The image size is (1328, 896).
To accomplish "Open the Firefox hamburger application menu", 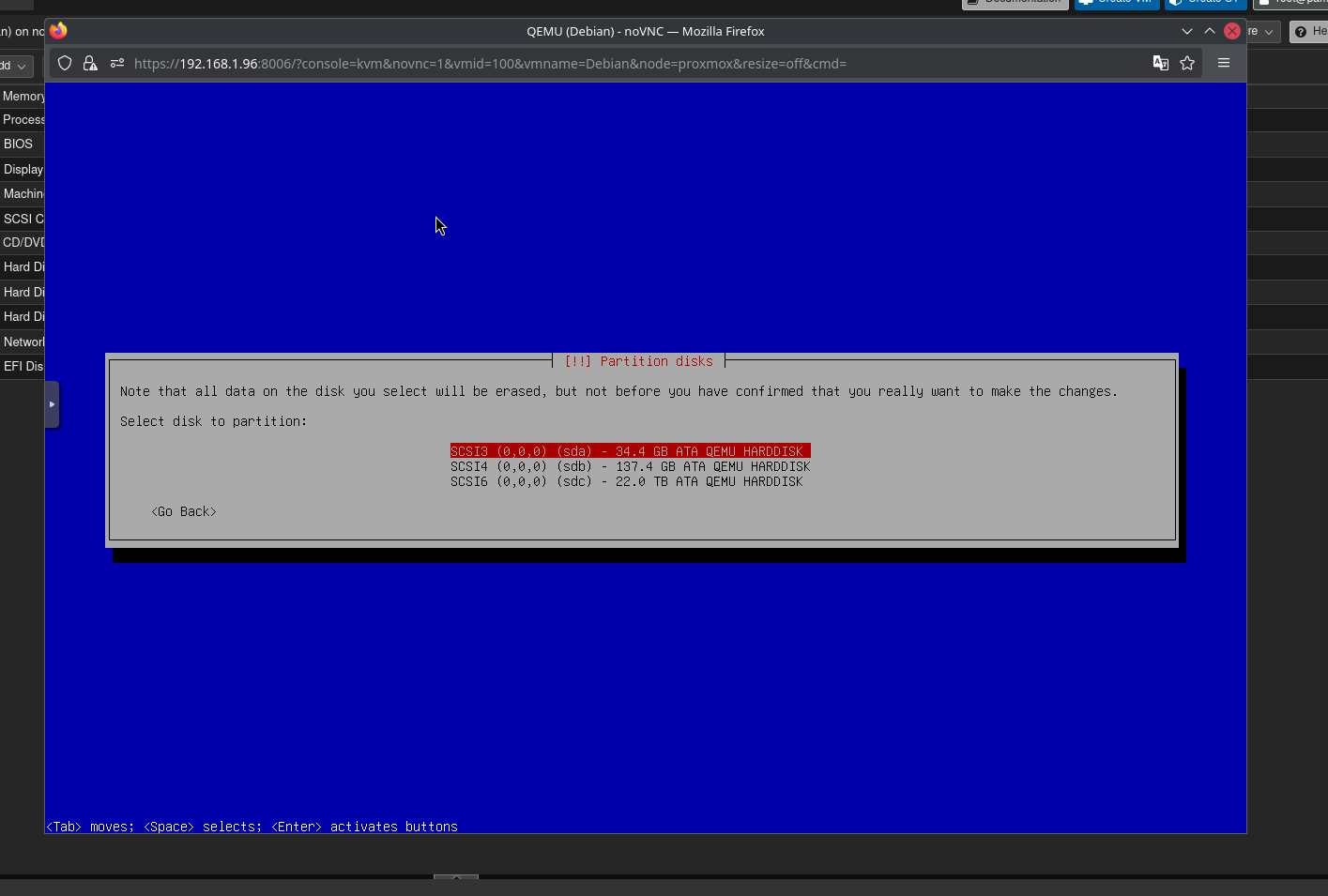I will pyautogui.click(x=1224, y=63).
